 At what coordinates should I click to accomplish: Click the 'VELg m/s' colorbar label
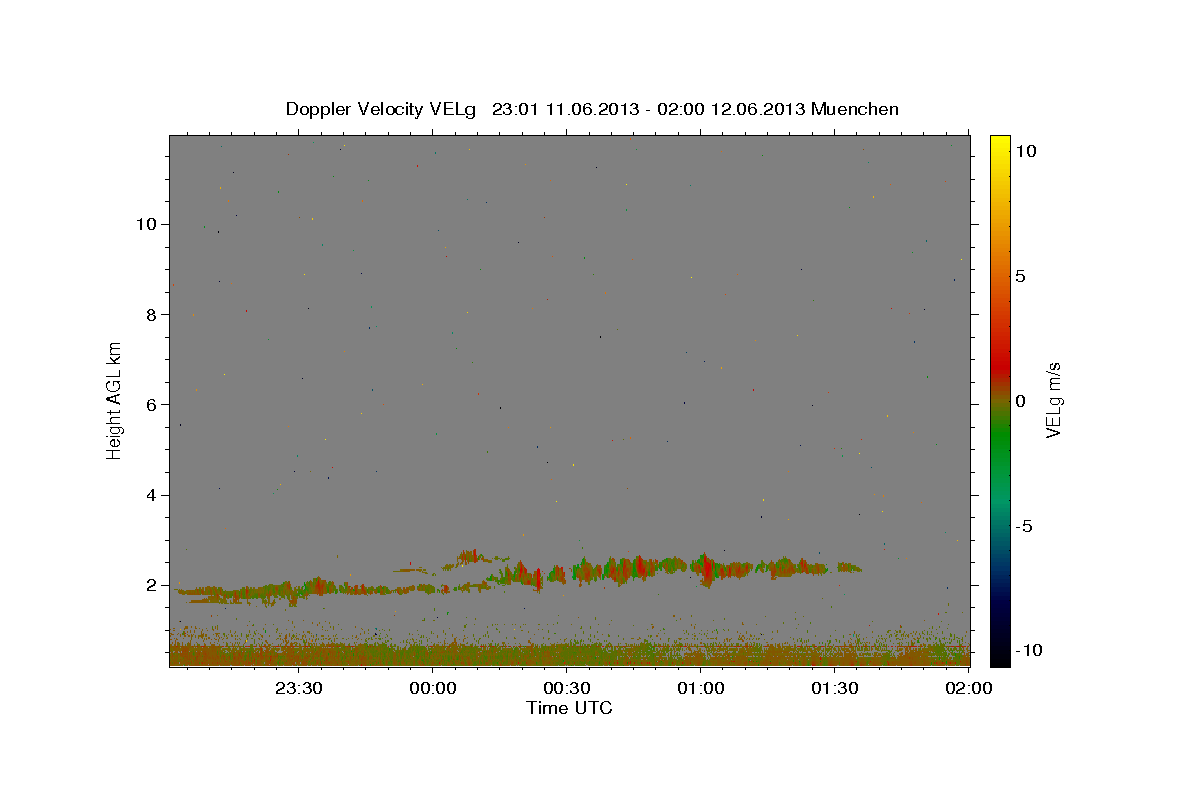[1053, 400]
